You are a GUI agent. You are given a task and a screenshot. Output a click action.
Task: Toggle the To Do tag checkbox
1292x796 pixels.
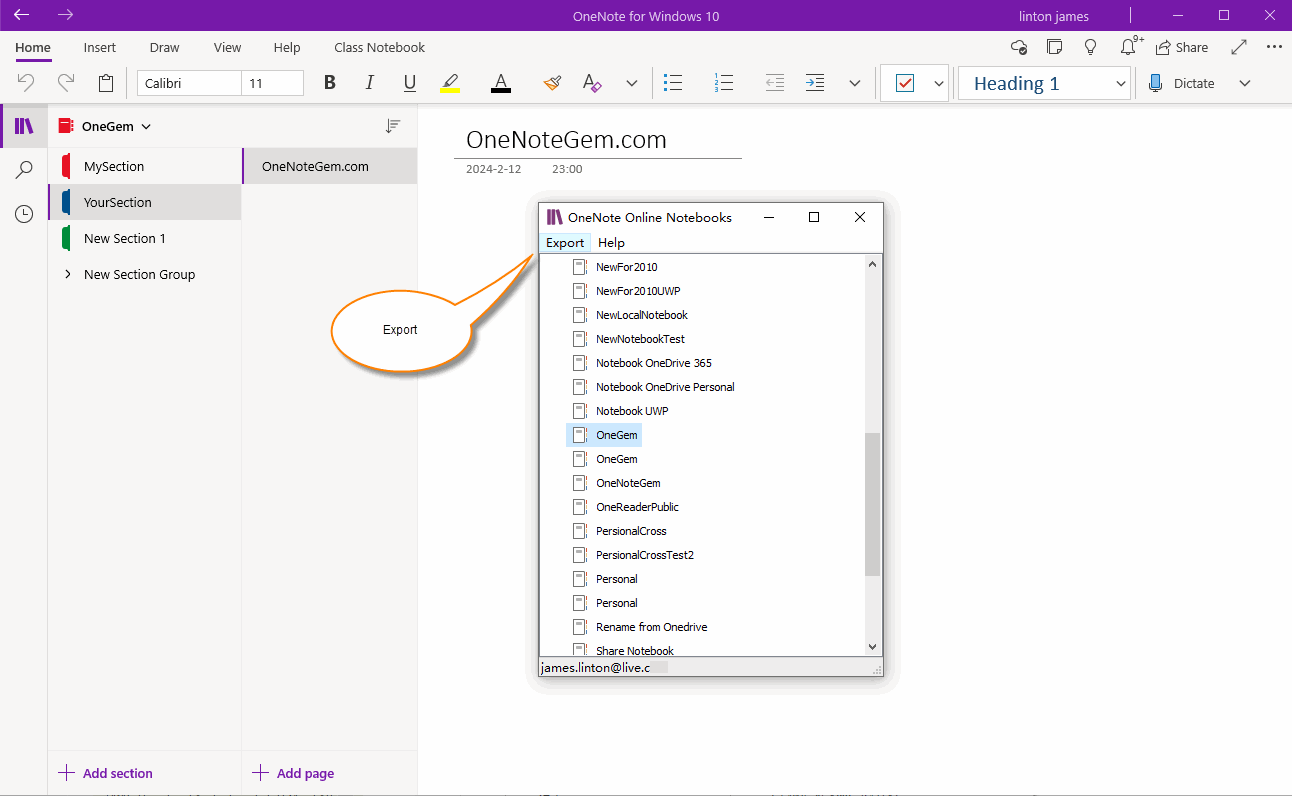click(x=905, y=83)
